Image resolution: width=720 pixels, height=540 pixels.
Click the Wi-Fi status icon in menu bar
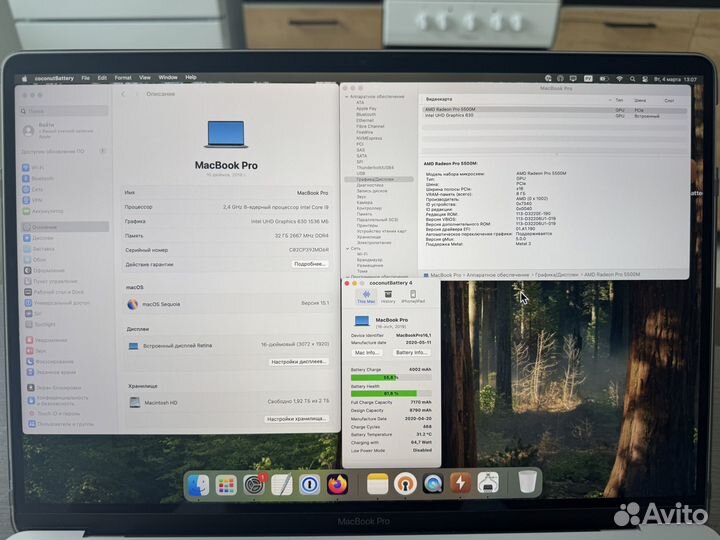pyautogui.click(x=619, y=79)
